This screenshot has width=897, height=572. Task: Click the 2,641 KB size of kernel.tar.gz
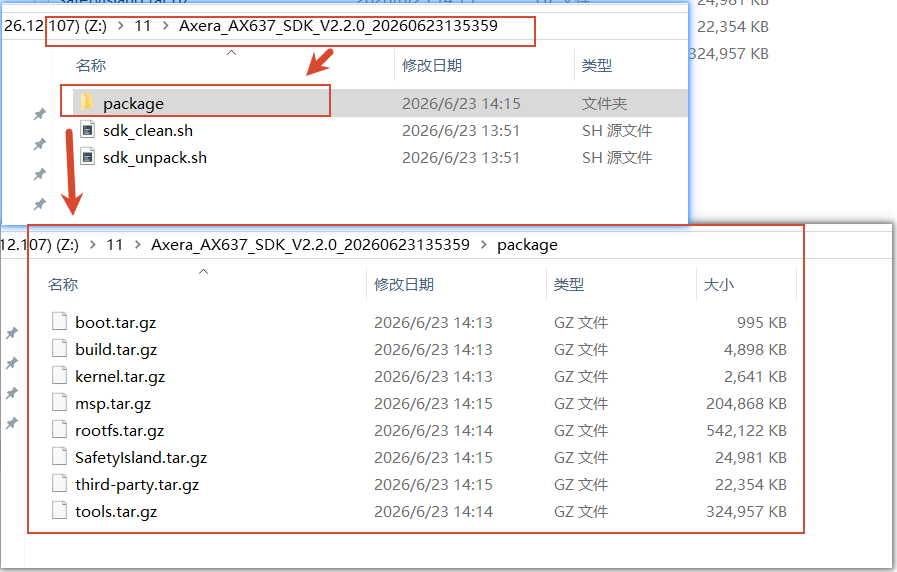755,376
